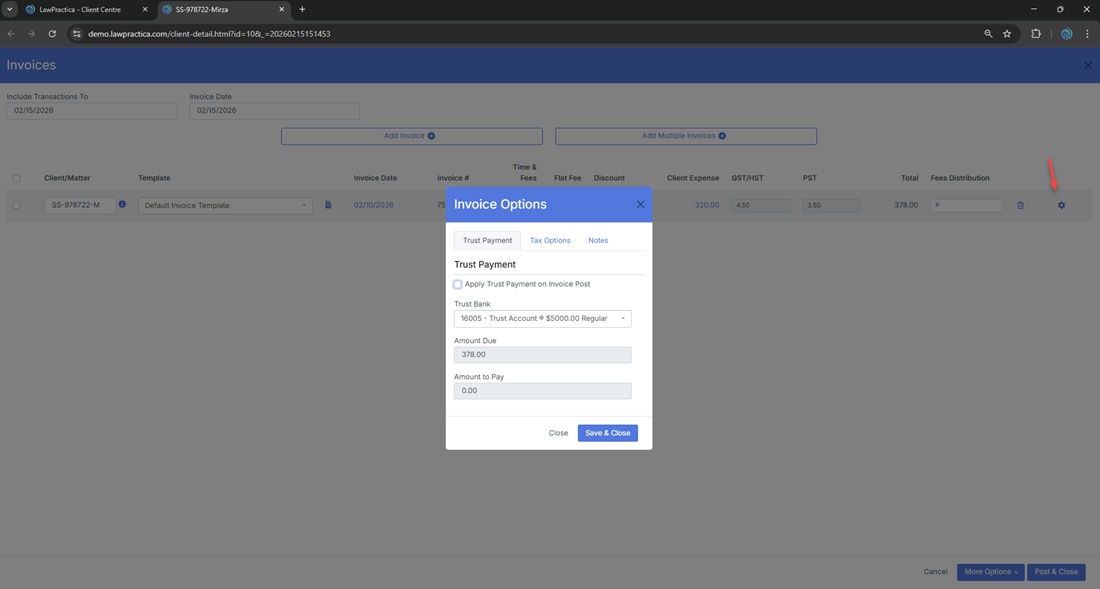Close the Invoice Options dialog with the X
1100x589 pixels.
tap(640, 204)
